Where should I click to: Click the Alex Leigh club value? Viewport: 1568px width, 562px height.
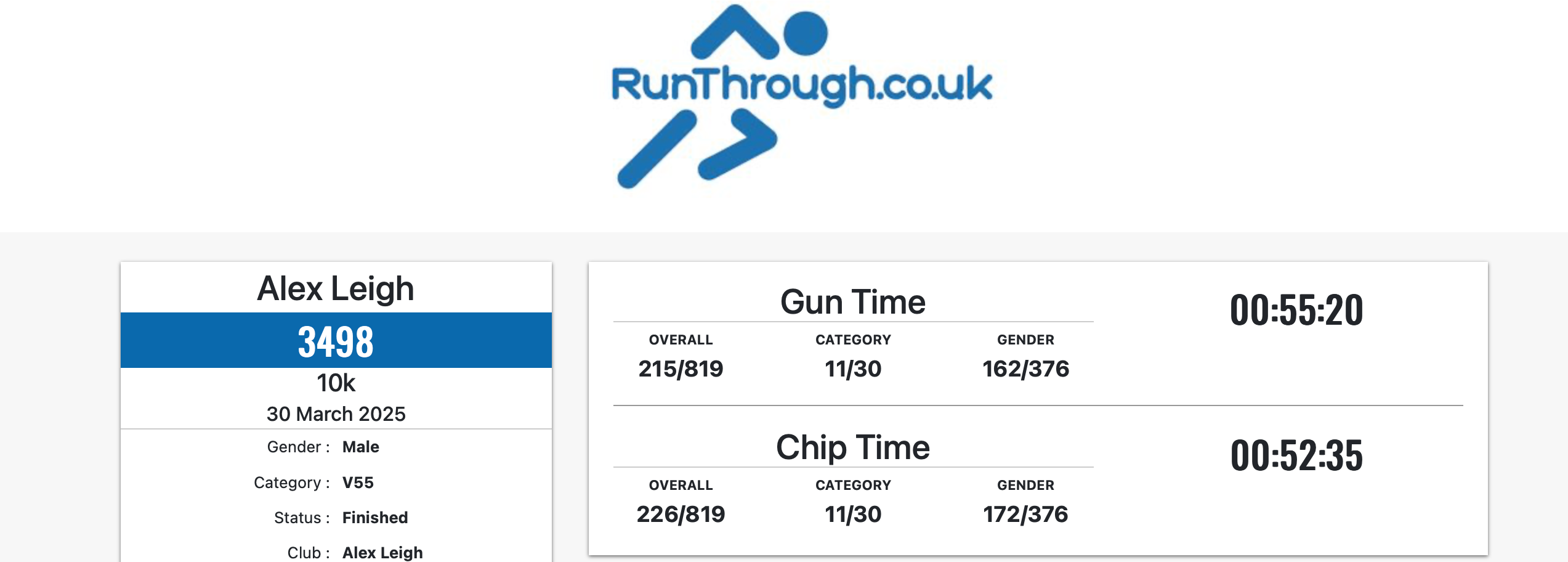382,553
